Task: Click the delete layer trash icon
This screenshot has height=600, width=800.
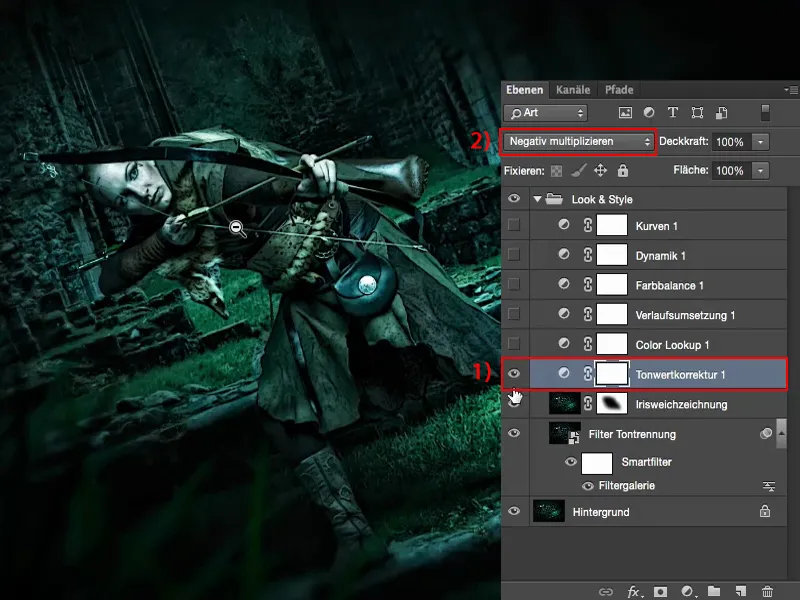Action: pos(767,591)
